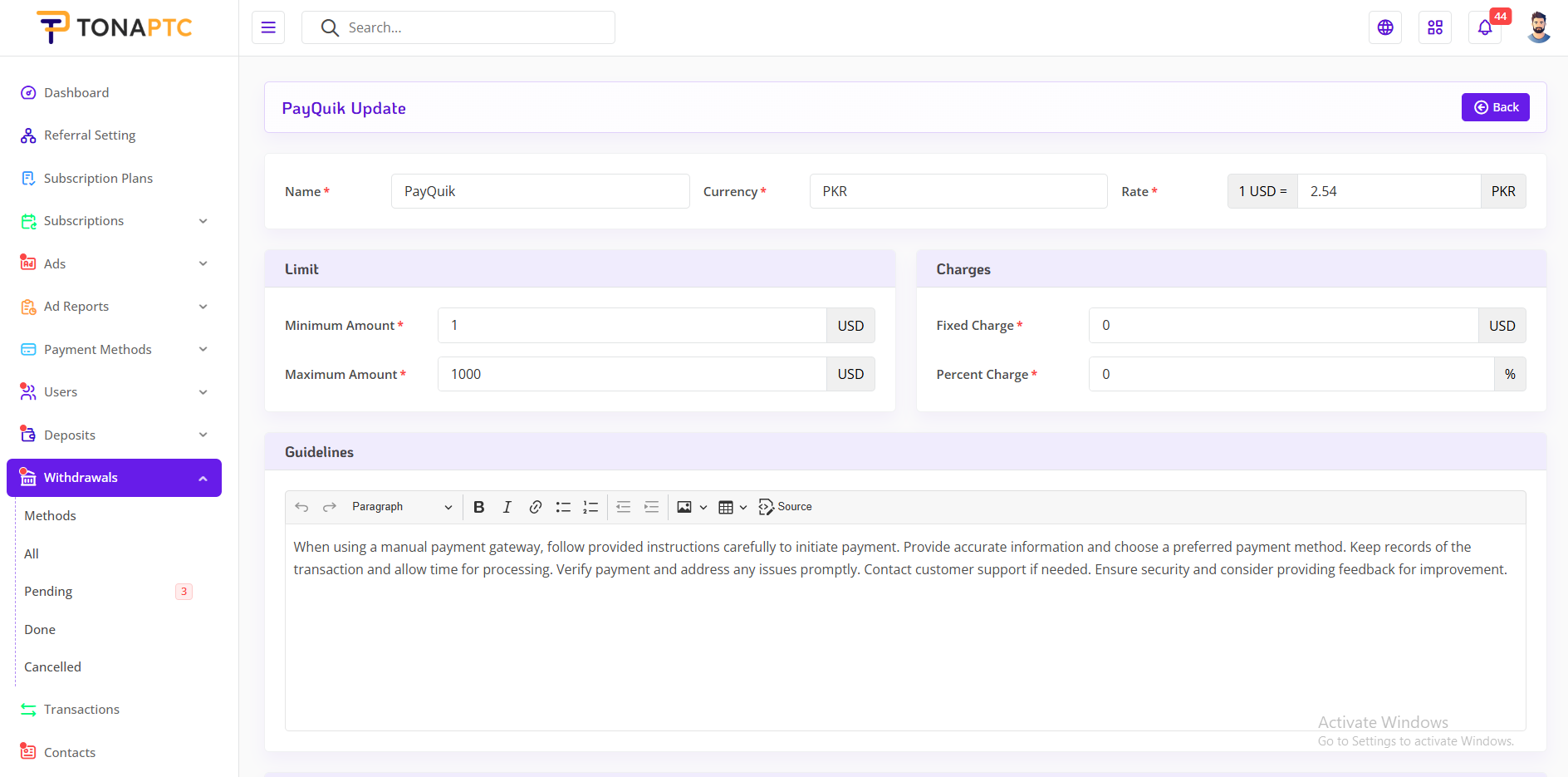Click the Rate field showing 2.54
Image resolution: width=1568 pixels, height=777 pixels.
click(1389, 191)
